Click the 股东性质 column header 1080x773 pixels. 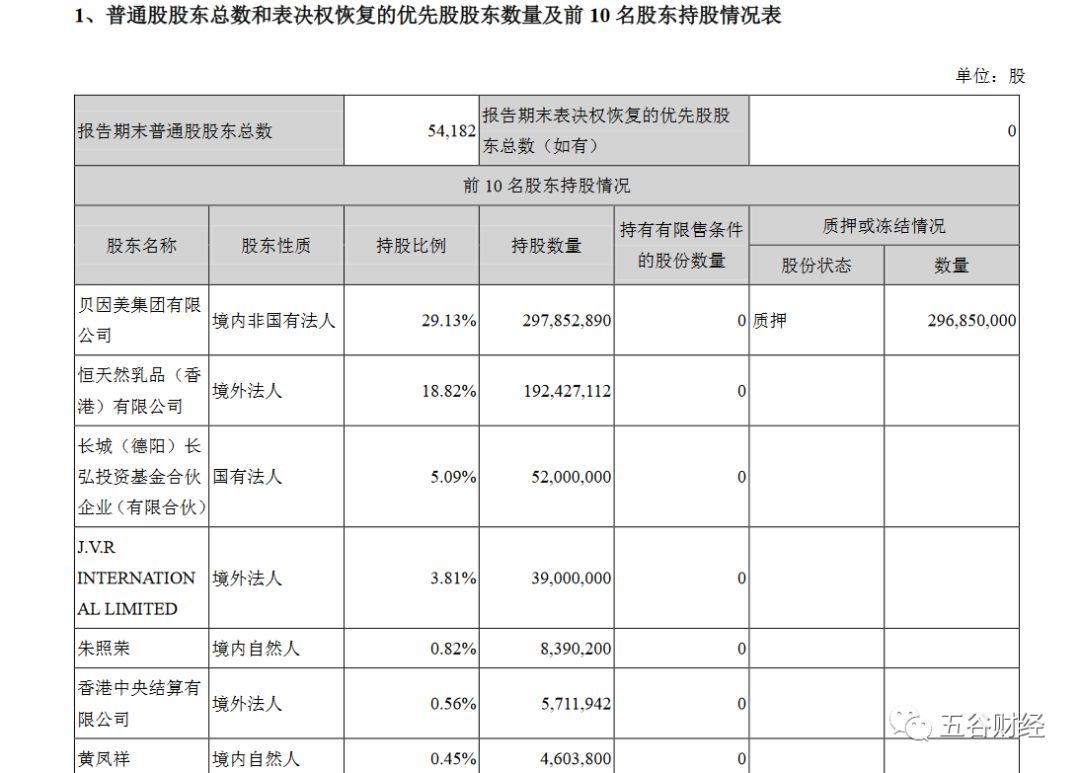point(276,246)
